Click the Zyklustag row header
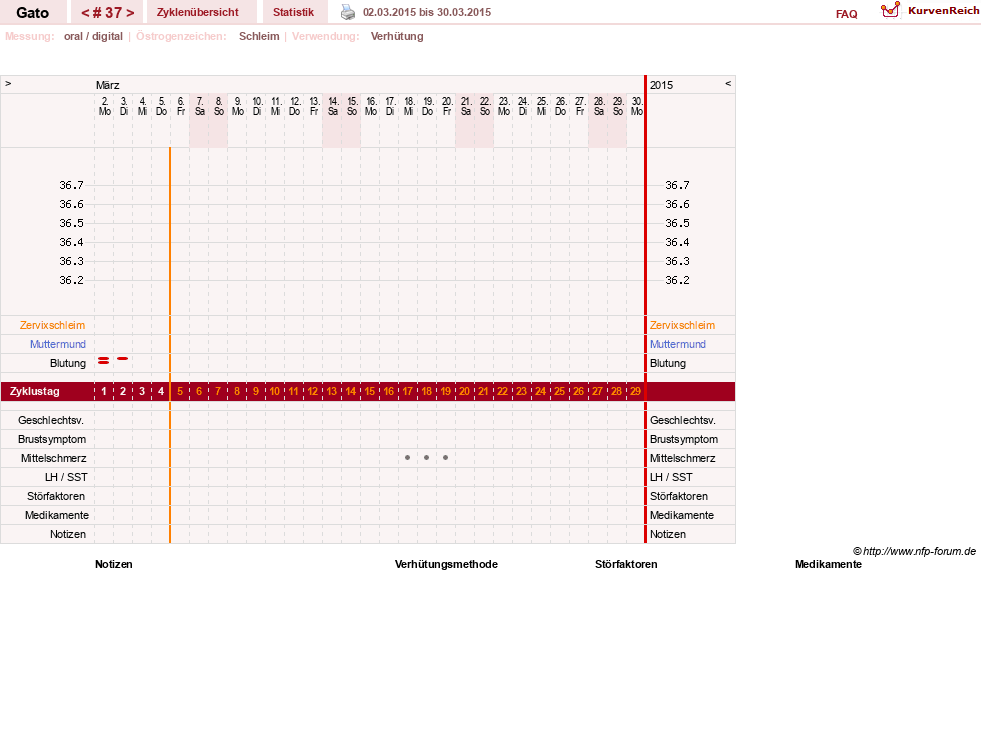This screenshot has height=743, width=981. (x=34, y=392)
